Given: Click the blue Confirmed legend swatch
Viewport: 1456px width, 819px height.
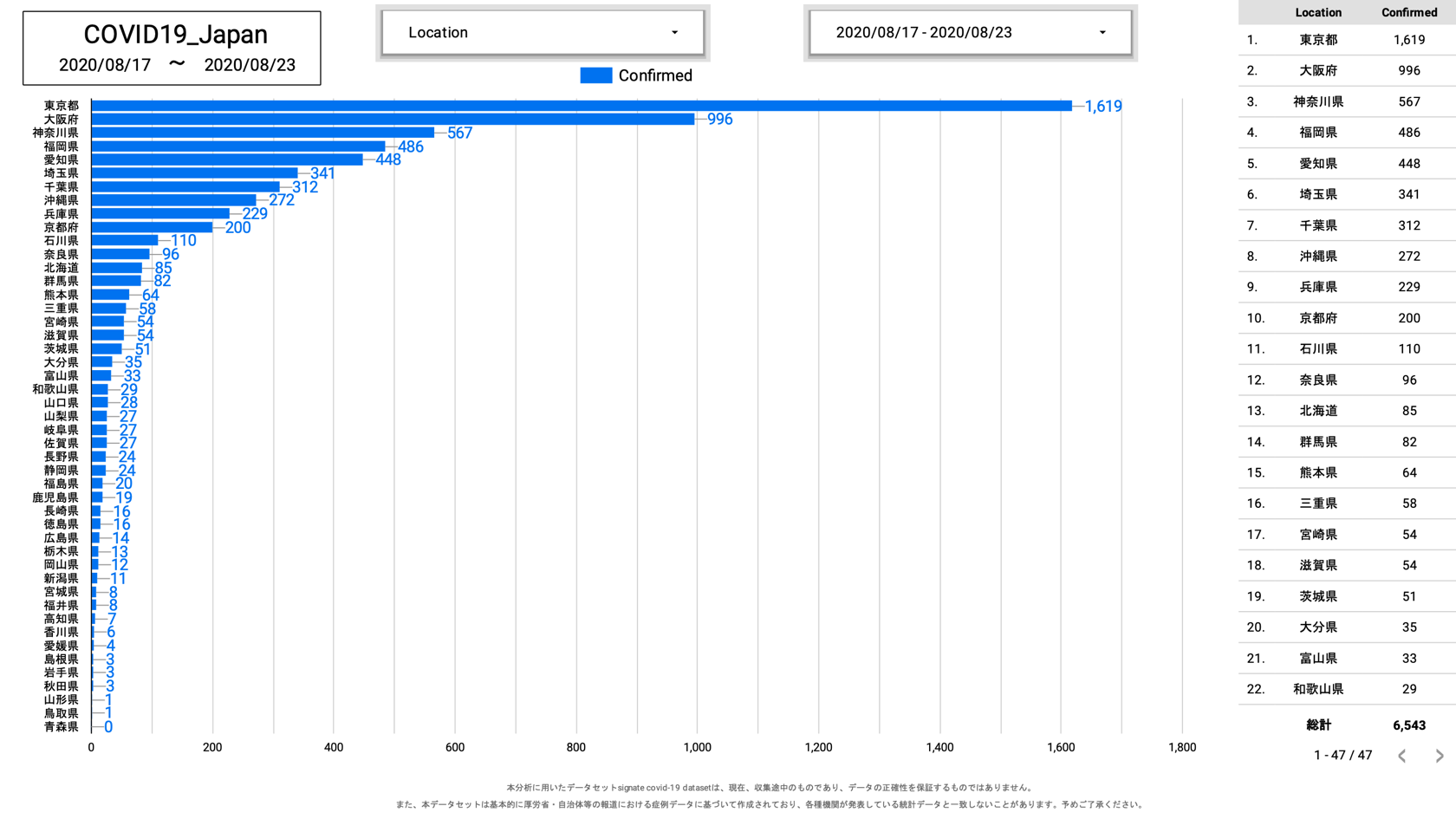Looking at the screenshot, I should click(x=595, y=75).
